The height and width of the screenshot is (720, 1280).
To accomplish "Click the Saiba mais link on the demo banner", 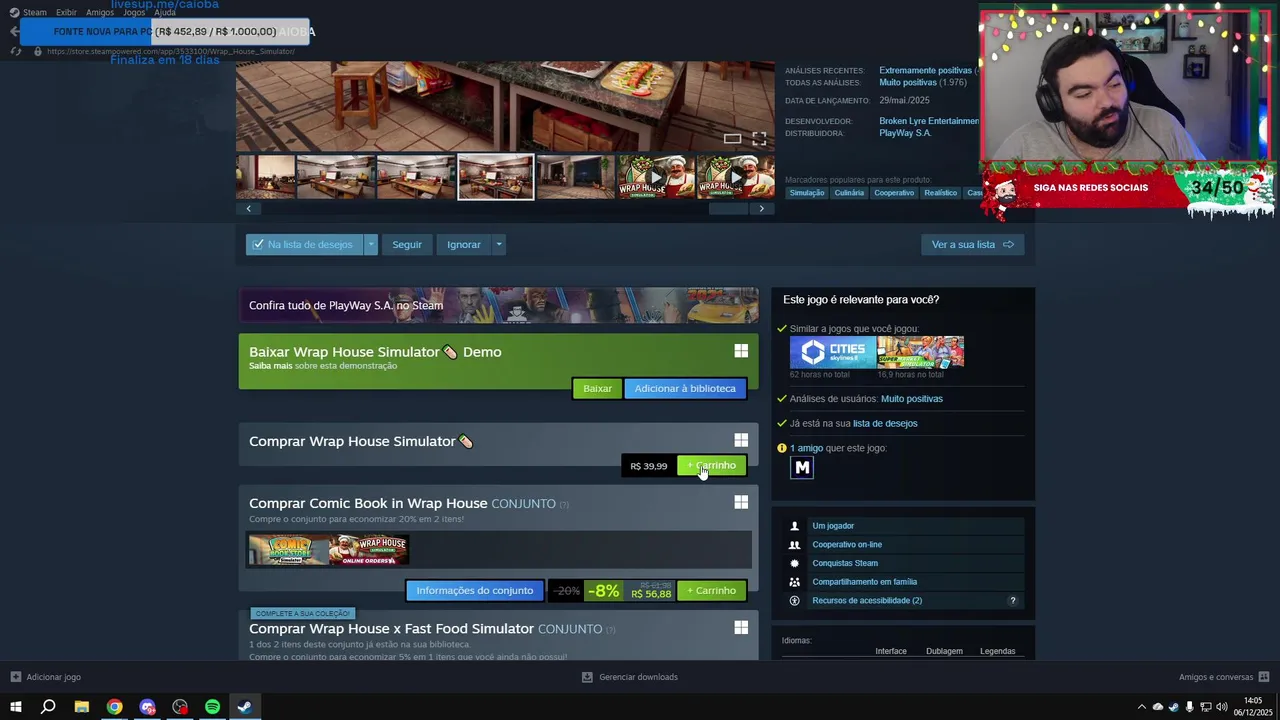I will (x=270, y=366).
